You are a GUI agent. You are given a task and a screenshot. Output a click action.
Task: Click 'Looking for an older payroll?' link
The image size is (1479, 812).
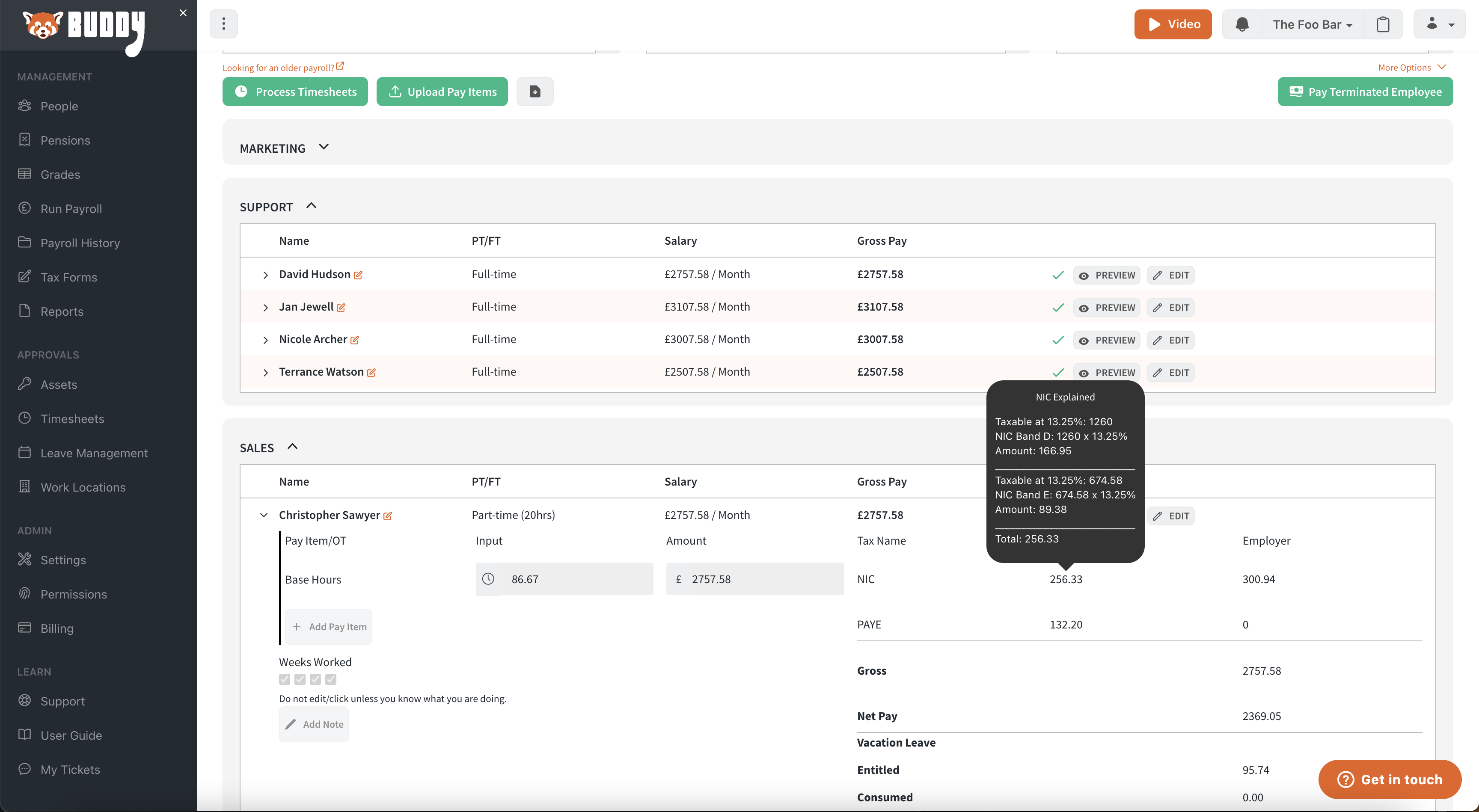pos(283,67)
